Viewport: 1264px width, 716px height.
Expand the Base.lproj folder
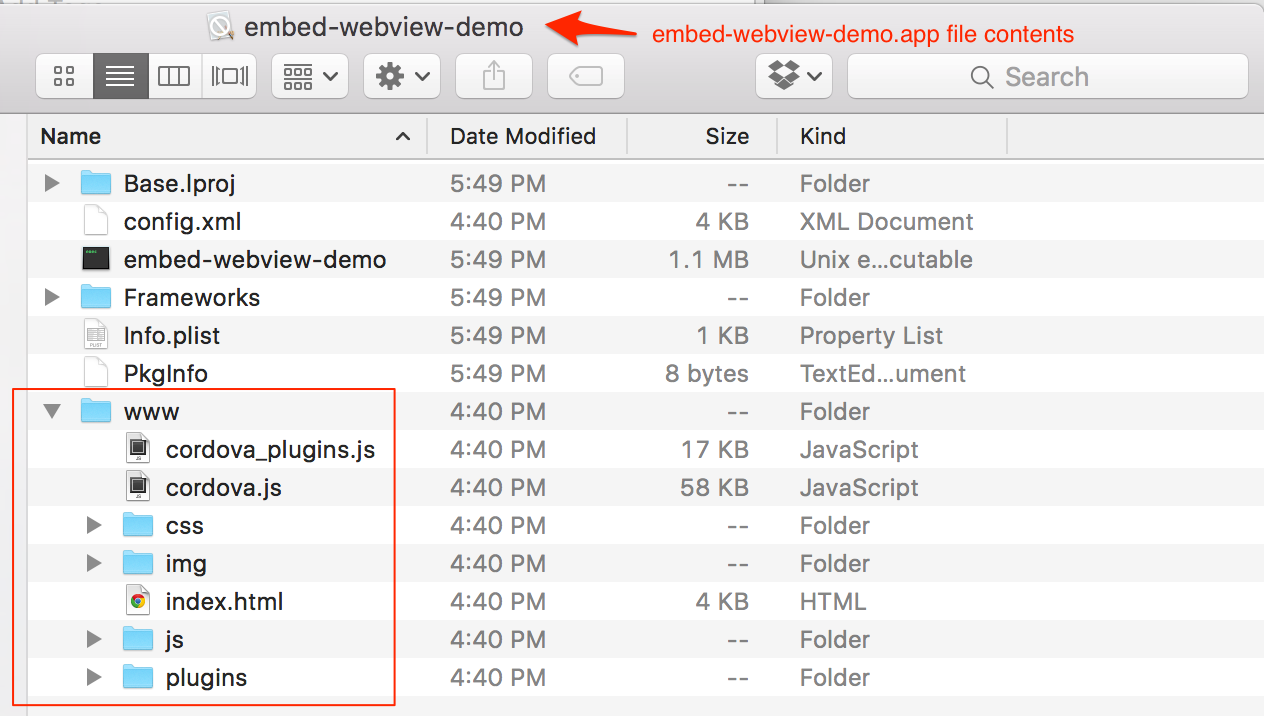click(x=52, y=183)
